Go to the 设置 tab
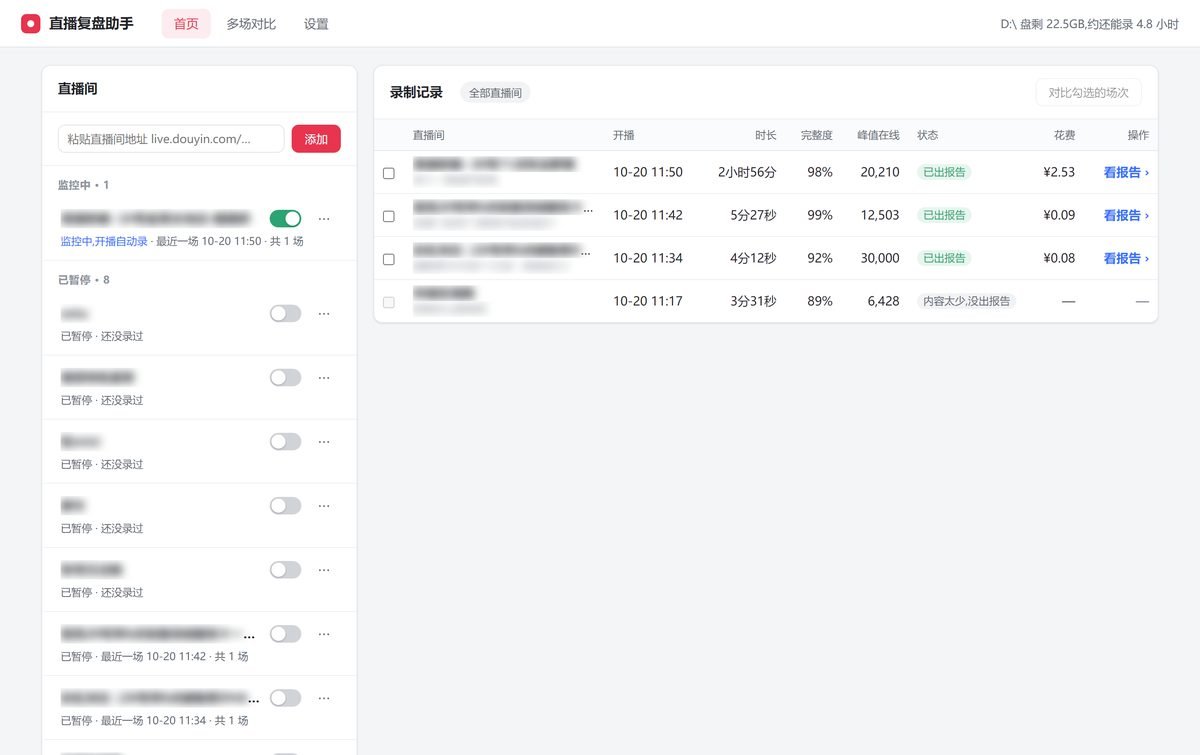This screenshot has width=1200, height=755. 316,24
